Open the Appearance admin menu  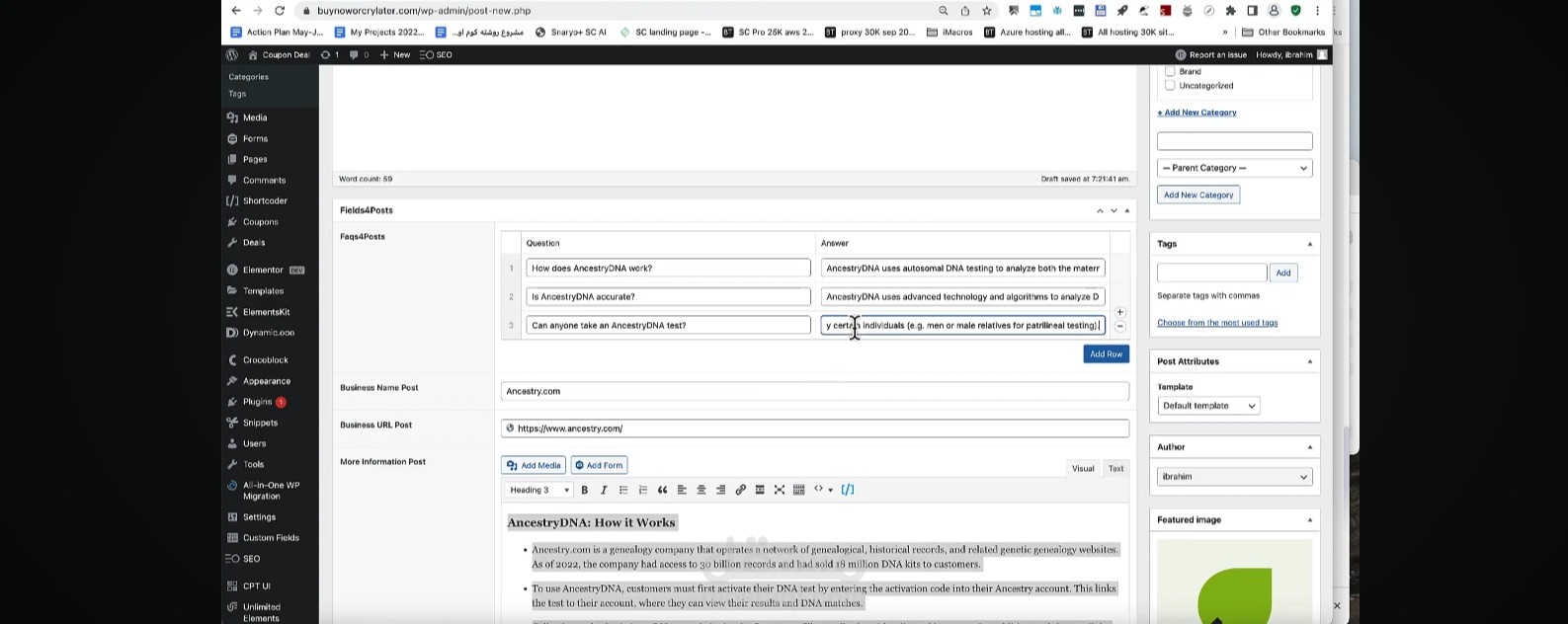click(267, 381)
